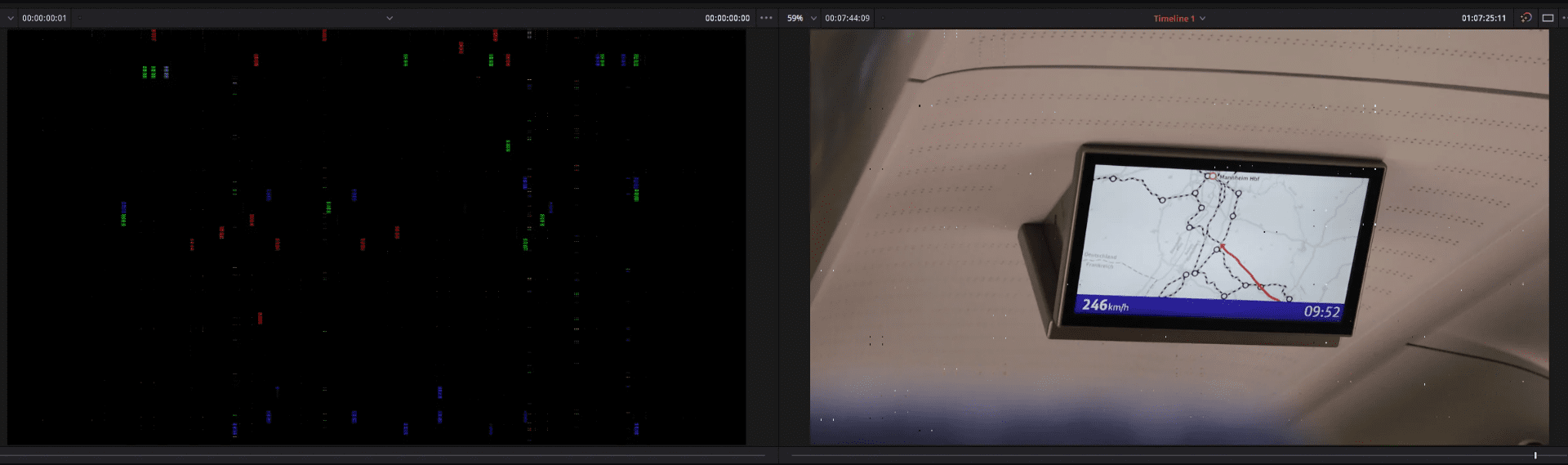
Task: Click the timeline viewer scrub bar
Action: tap(1178, 455)
